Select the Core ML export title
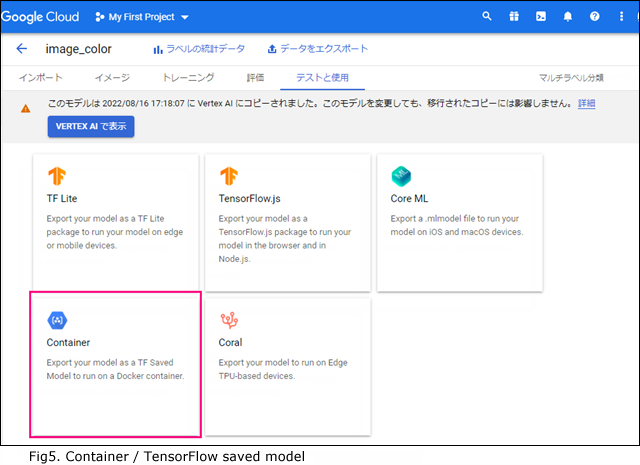Image resolution: width=640 pixels, height=465 pixels. pyautogui.click(x=409, y=198)
